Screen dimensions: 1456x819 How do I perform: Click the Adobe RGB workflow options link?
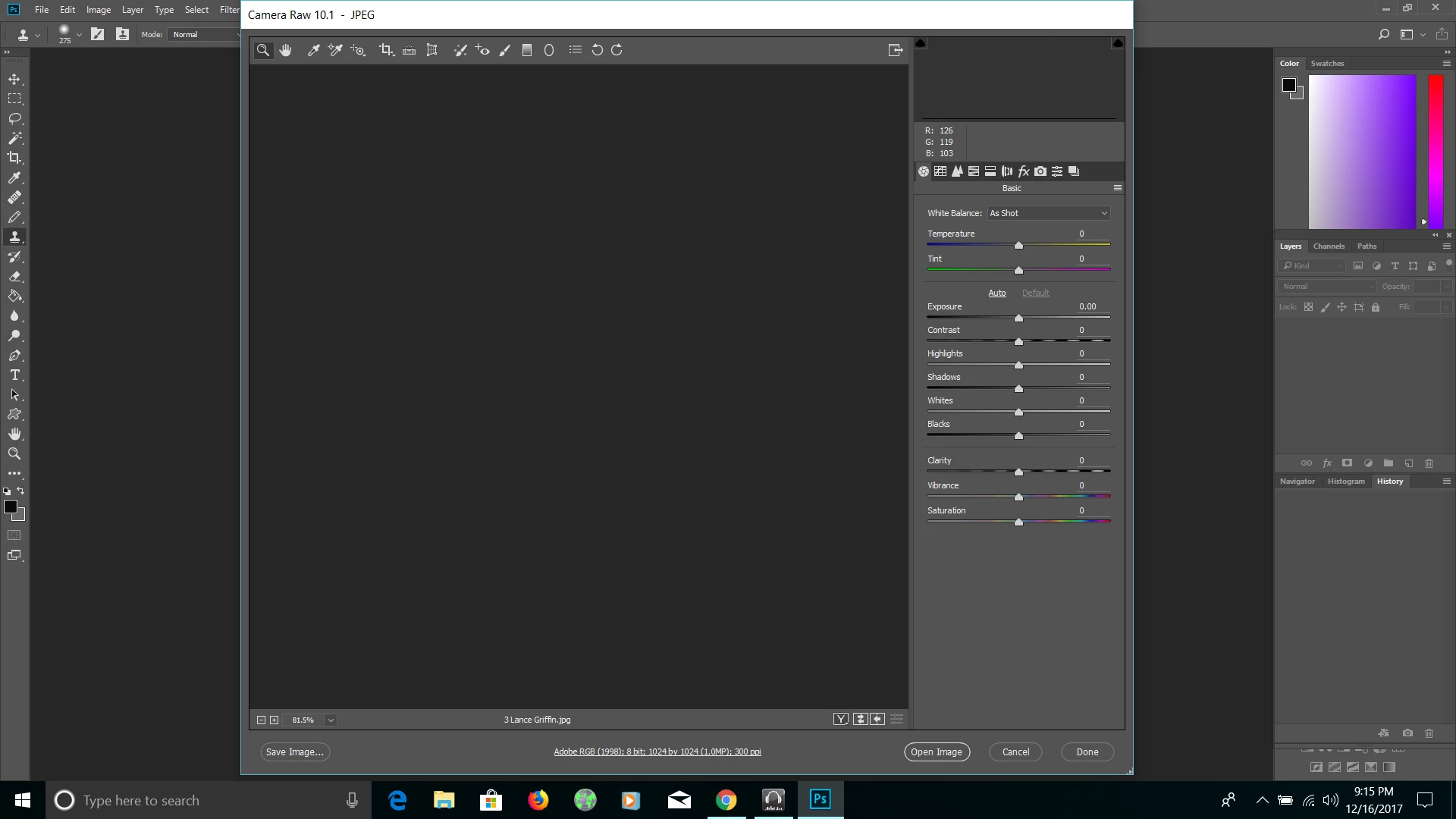pos(657,752)
